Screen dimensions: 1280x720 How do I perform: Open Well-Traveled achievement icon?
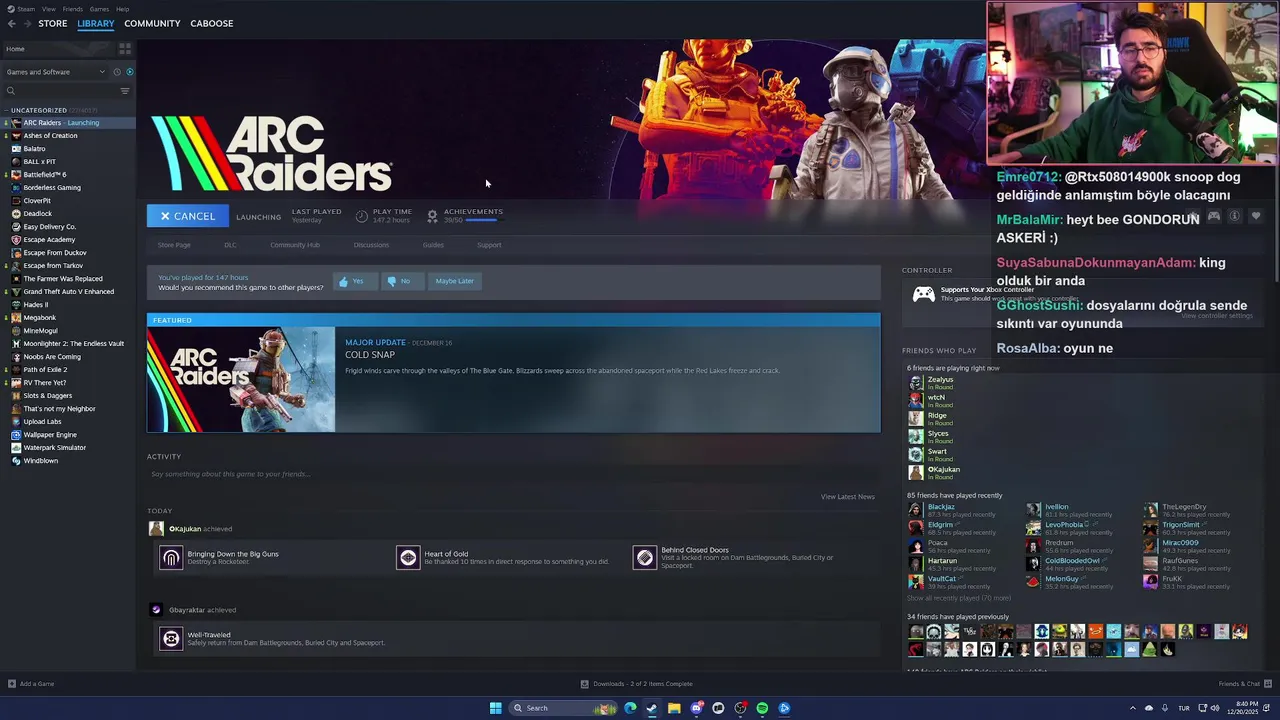pyautogui.click(x=171, y=639)
